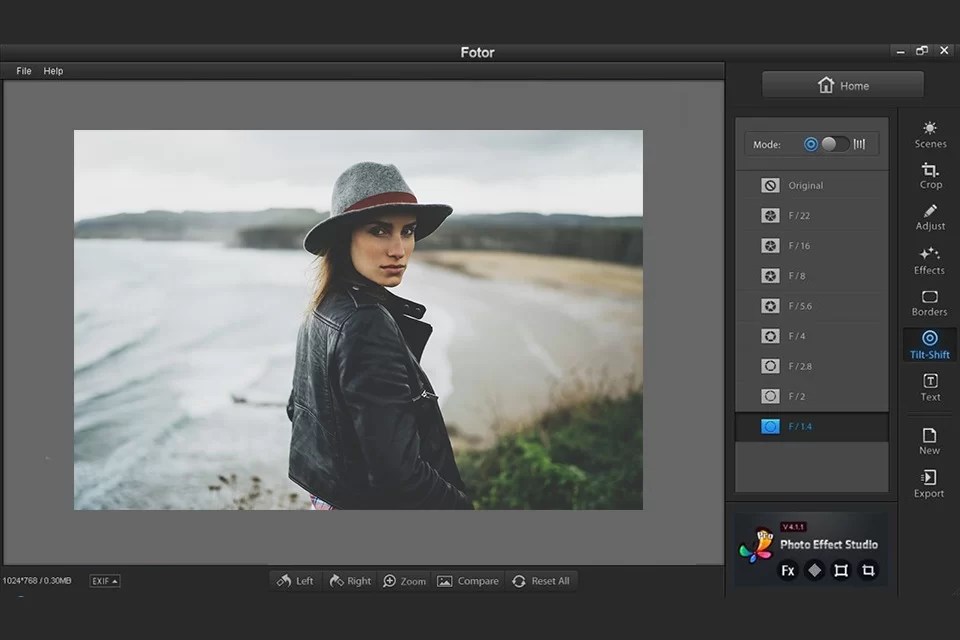Screen dimensions: 960x640
Task: Rotate the image Left
Action: click(x=295, y=580)
